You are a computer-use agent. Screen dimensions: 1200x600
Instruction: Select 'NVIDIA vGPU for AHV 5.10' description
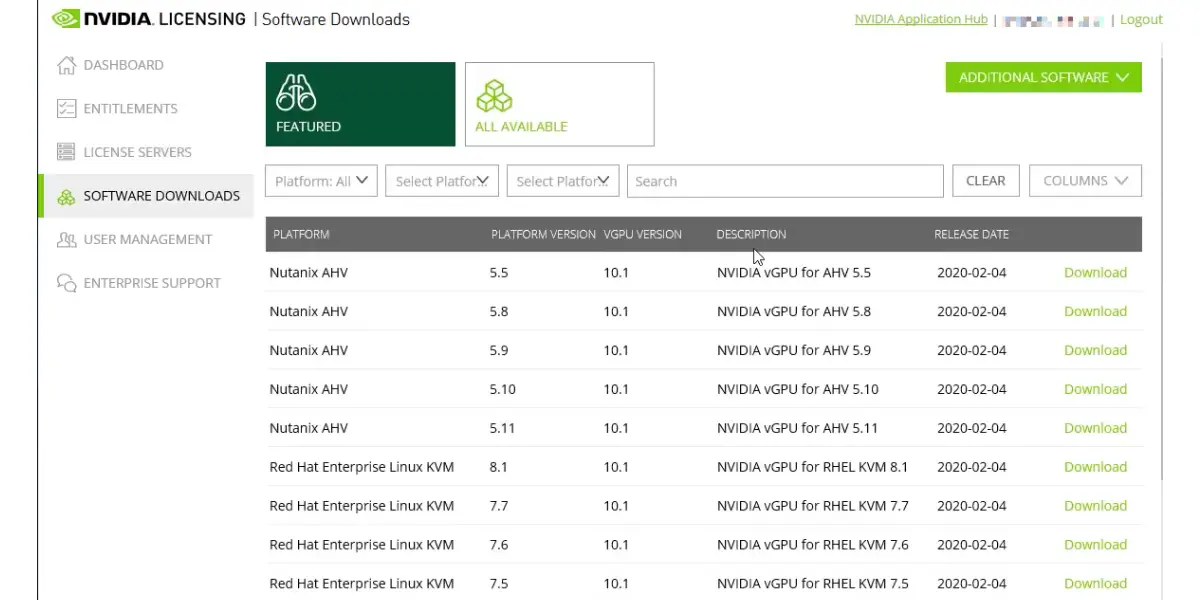tap(797, 389)
